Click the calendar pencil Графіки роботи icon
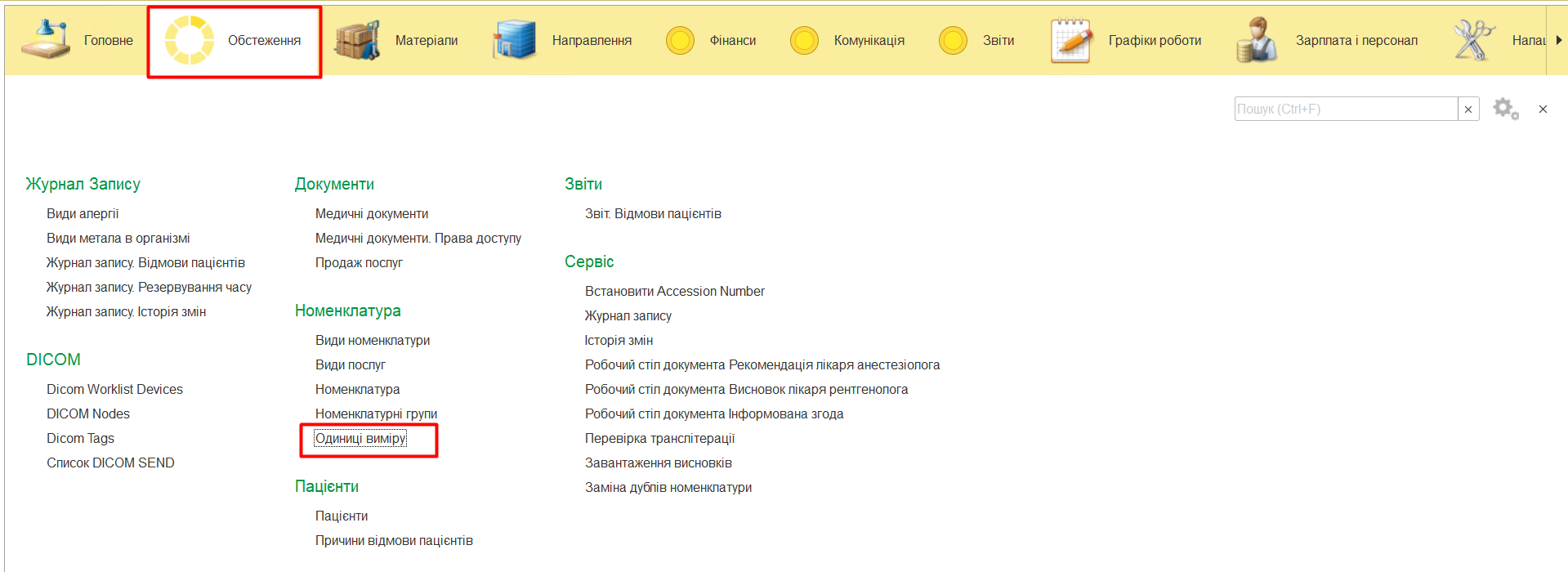The image size is (1568, 572). pyautogui.click(x=1070, y=40)
